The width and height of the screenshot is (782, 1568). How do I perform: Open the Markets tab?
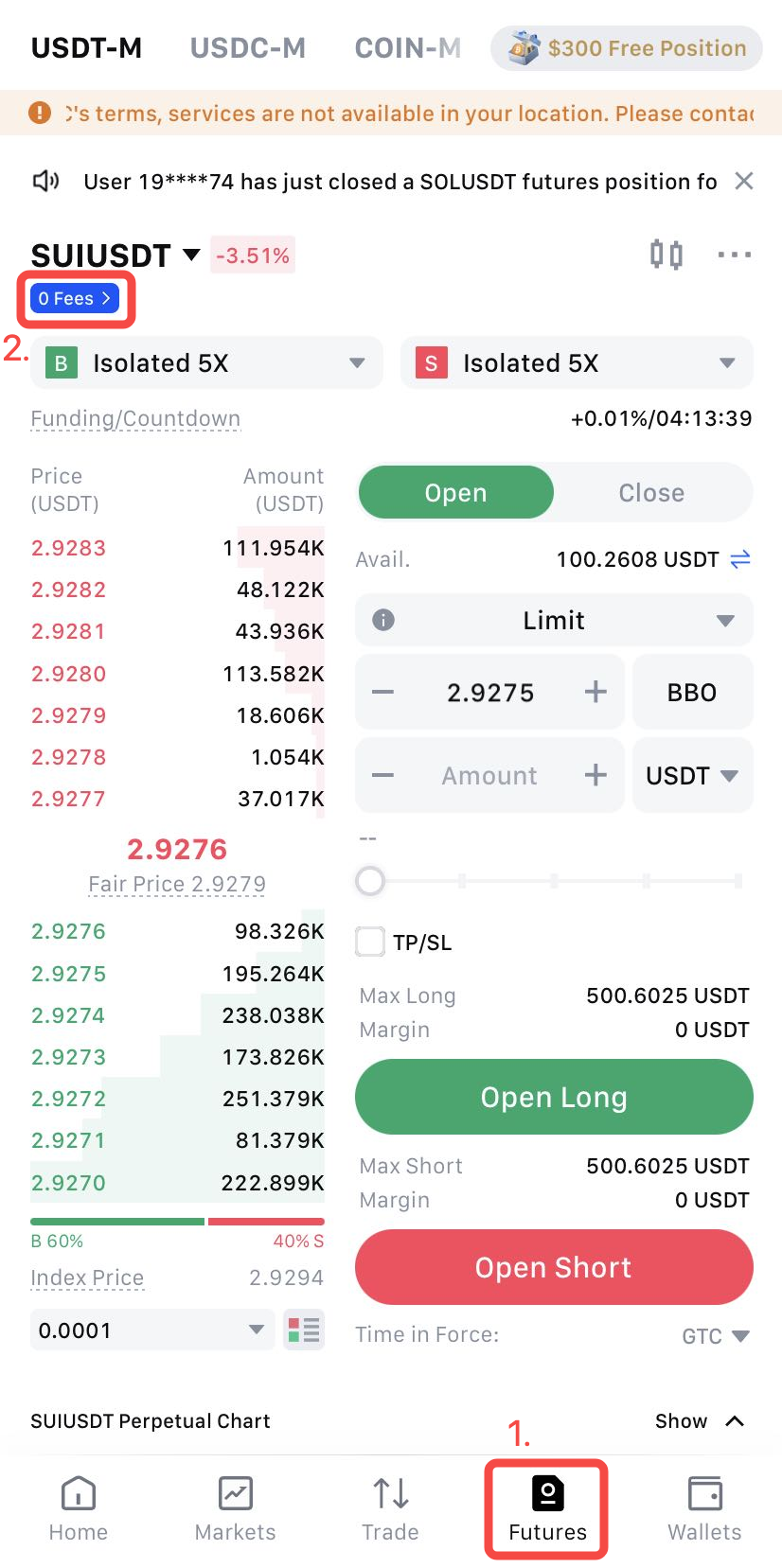point(235,1508)
